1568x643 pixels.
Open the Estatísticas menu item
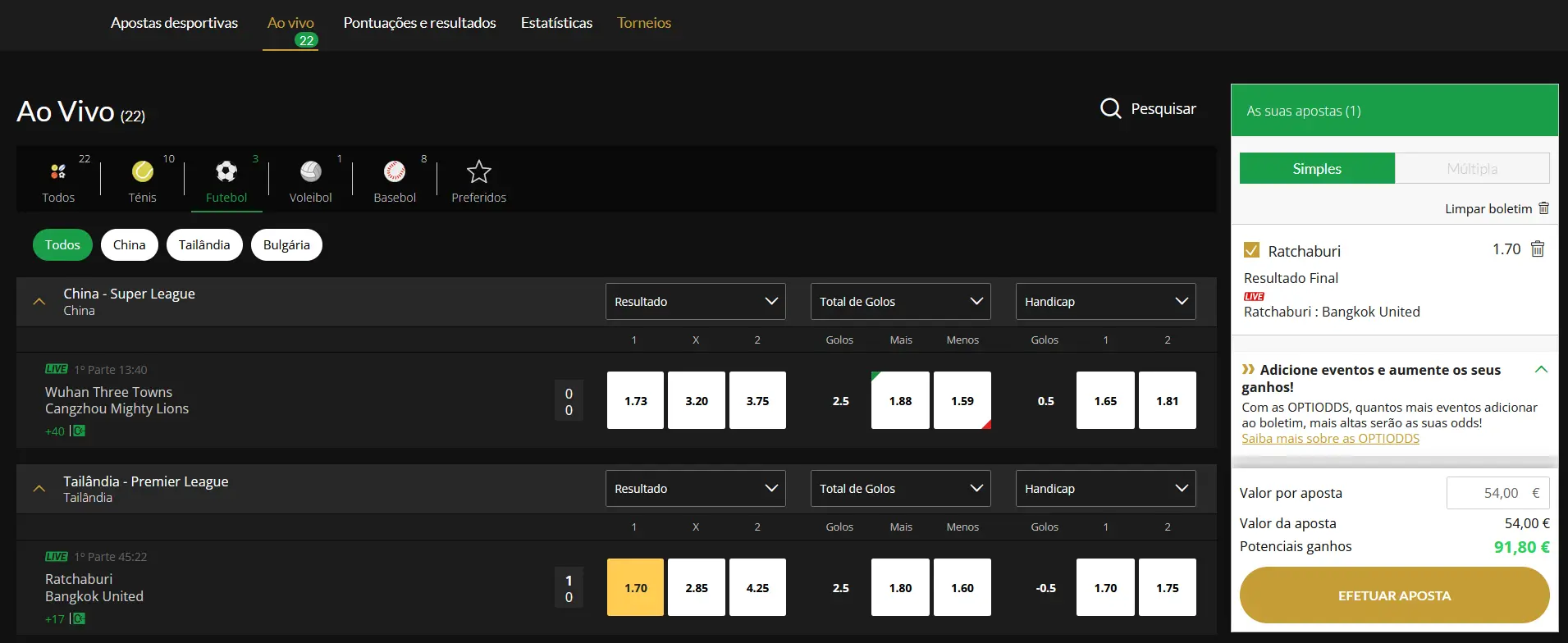(x=556, y=23)
